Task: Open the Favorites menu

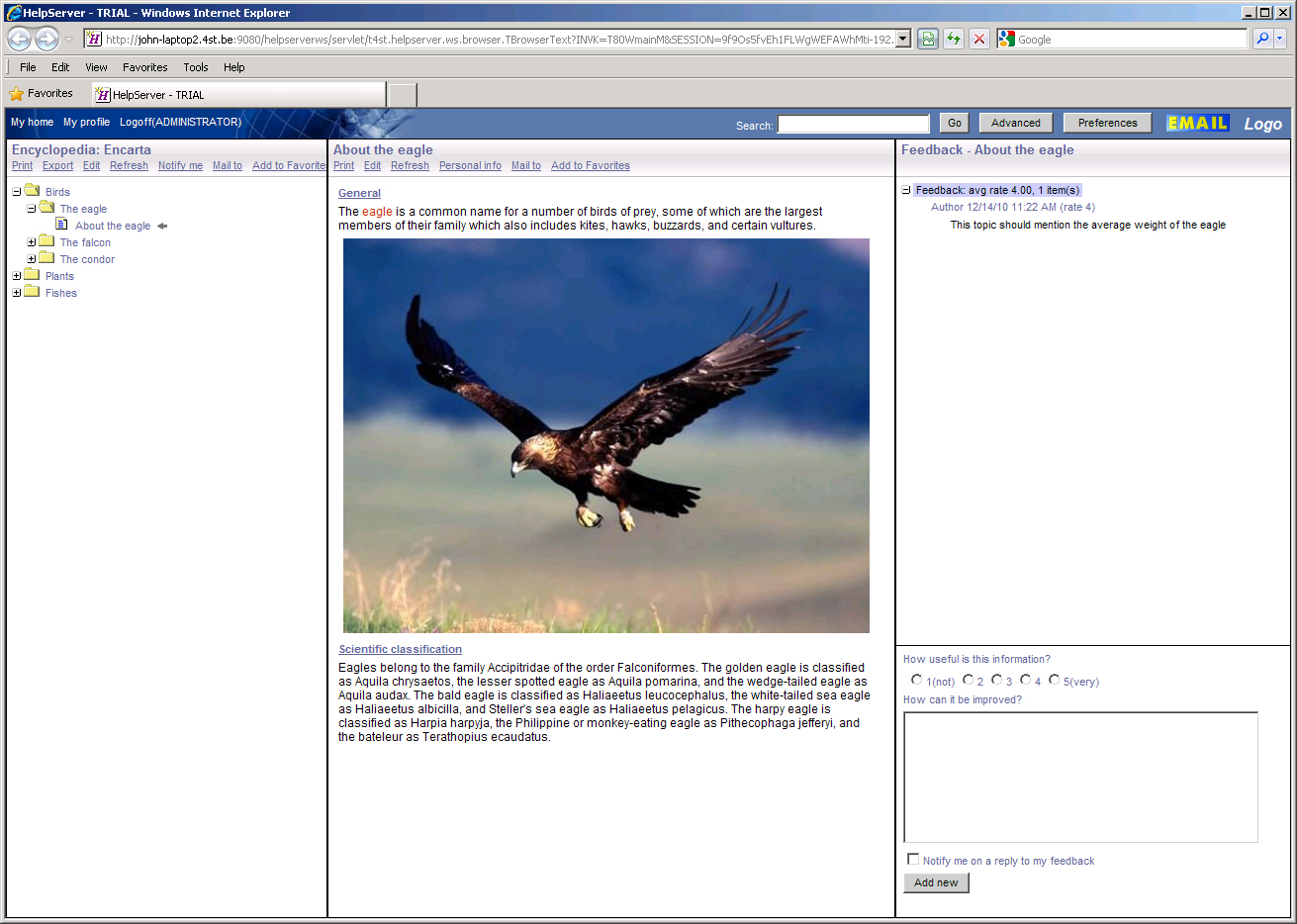Action: click(x=145, y=67)
